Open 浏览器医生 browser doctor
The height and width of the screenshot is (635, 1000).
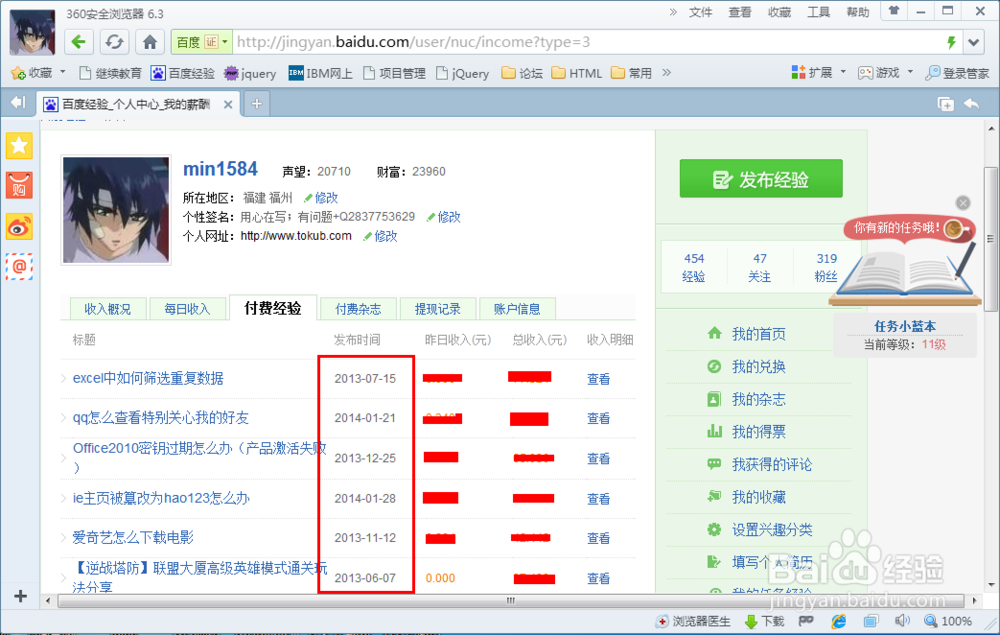coord(694,621)
